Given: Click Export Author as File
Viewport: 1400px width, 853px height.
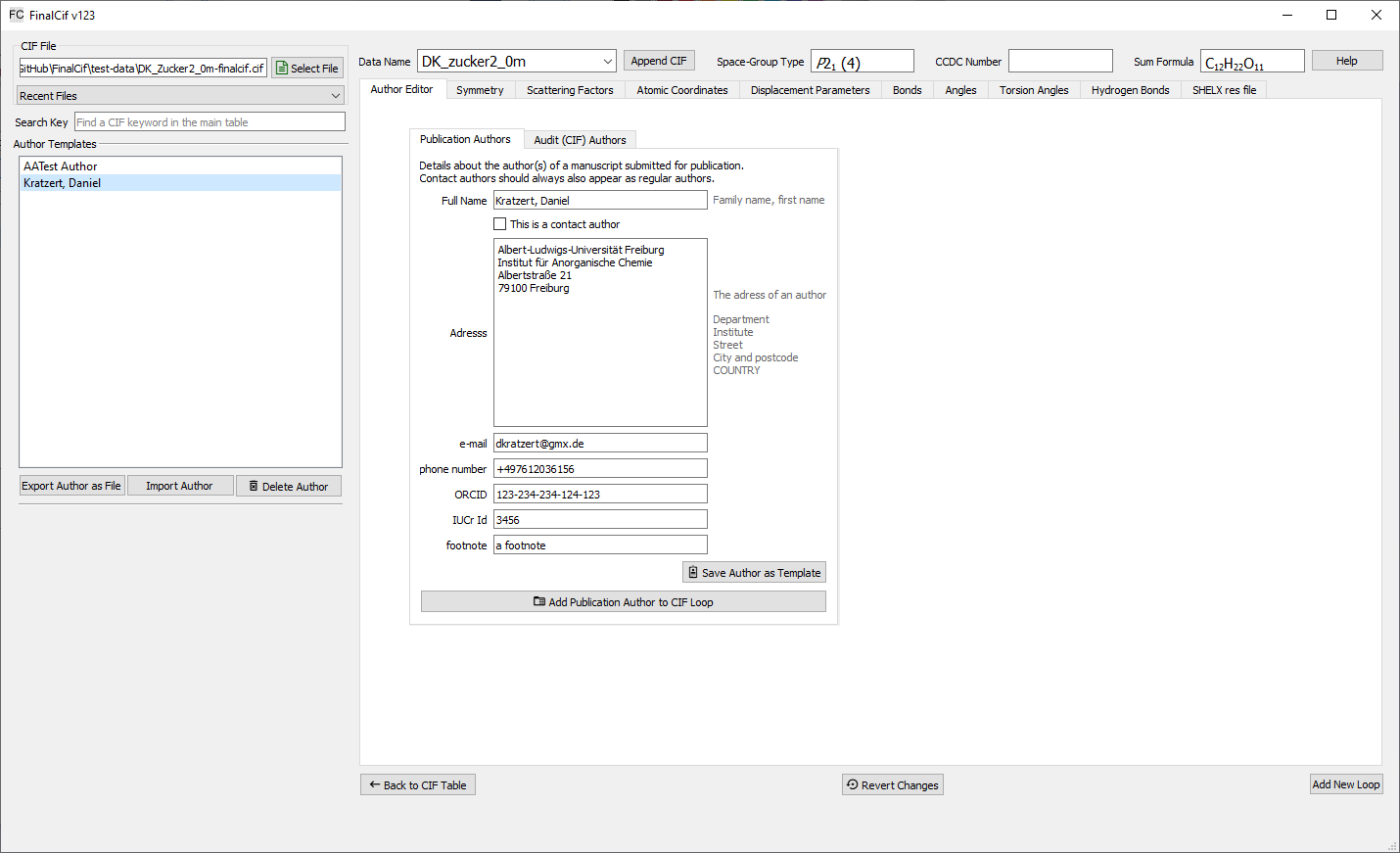Looking at the screenshot, I should coord(71,487).
